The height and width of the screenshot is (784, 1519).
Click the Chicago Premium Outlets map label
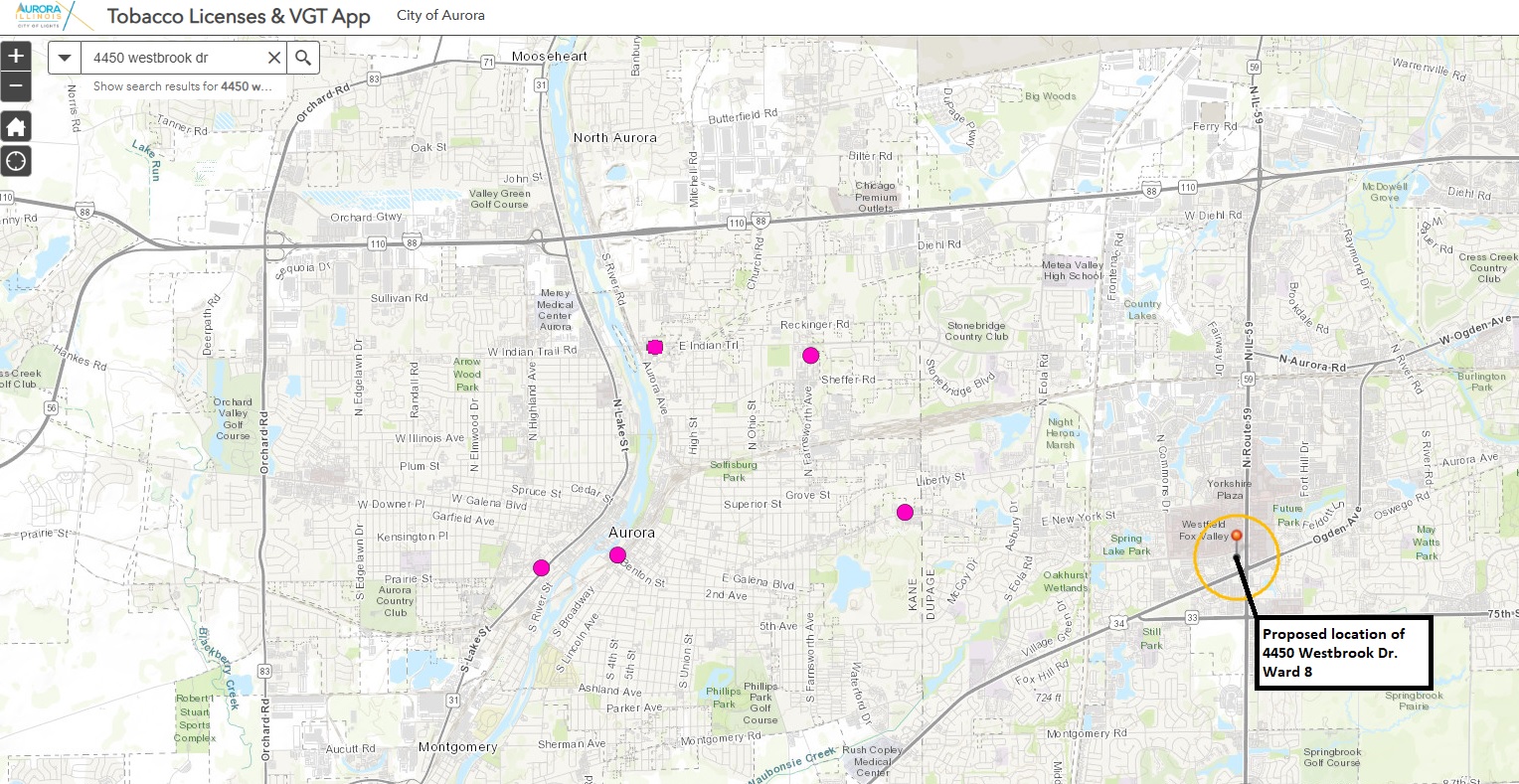875,197
